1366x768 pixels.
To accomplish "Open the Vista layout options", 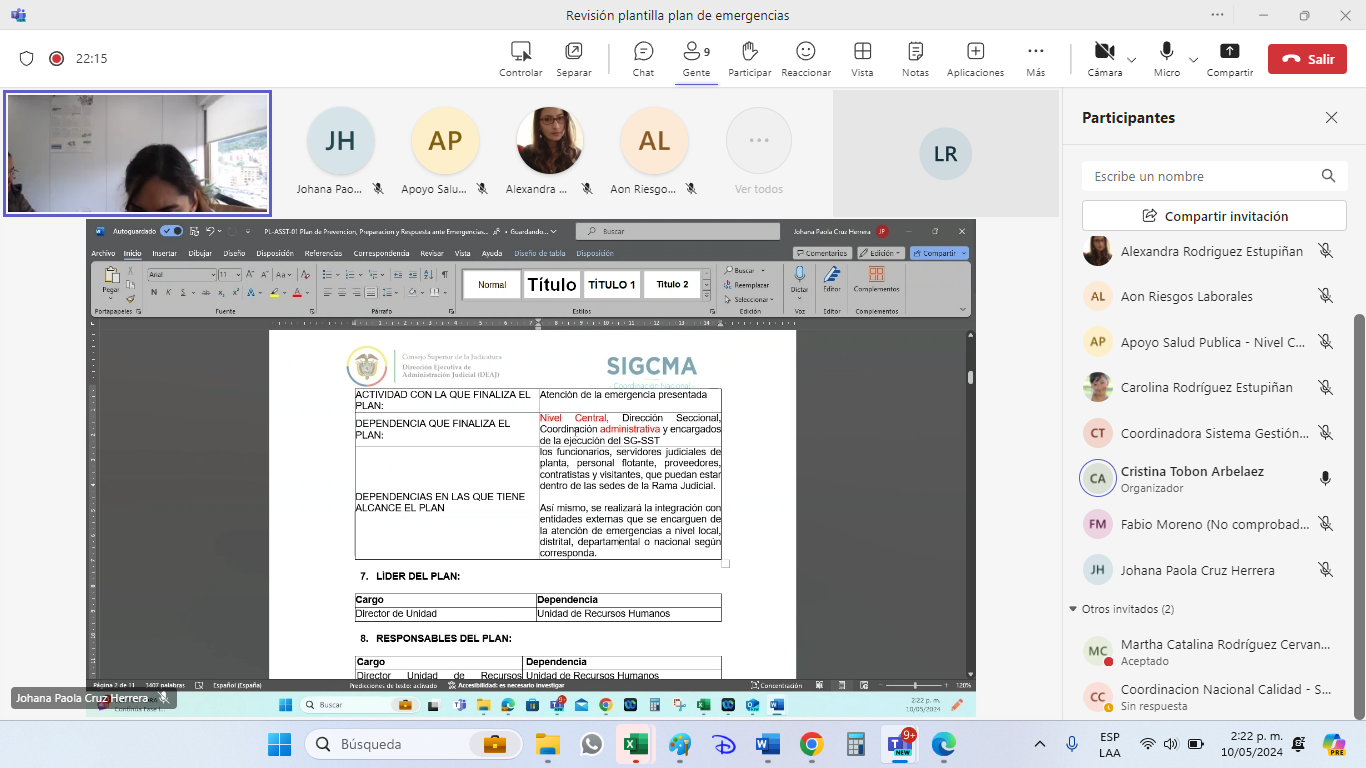I will 862,59.
